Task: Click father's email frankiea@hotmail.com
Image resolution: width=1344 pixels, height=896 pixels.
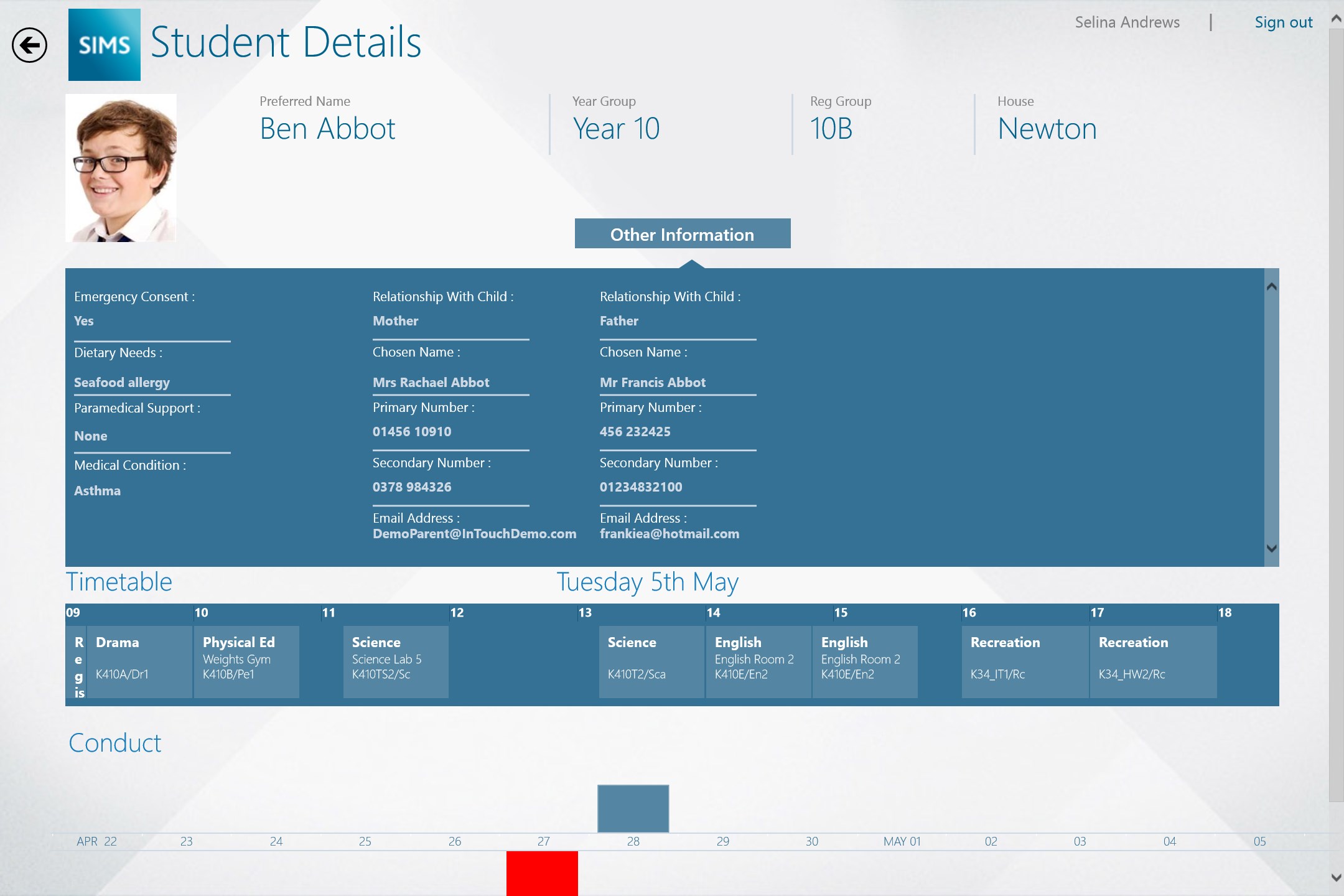Action: pos(669,534)
